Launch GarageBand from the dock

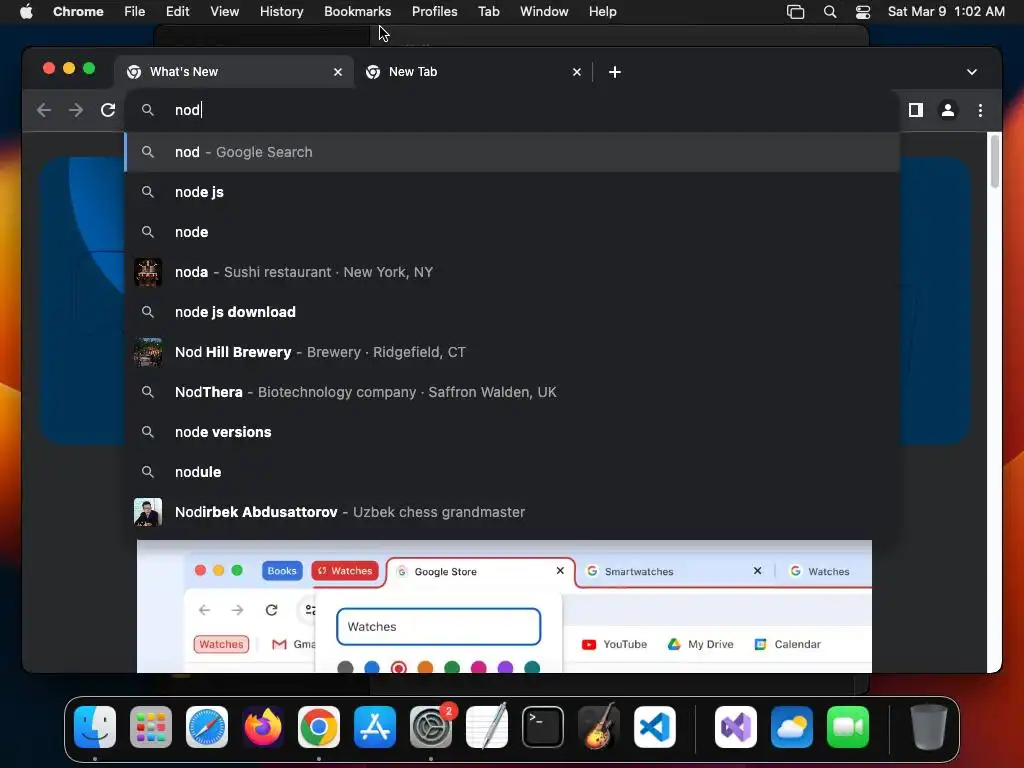tap(599, 727)
